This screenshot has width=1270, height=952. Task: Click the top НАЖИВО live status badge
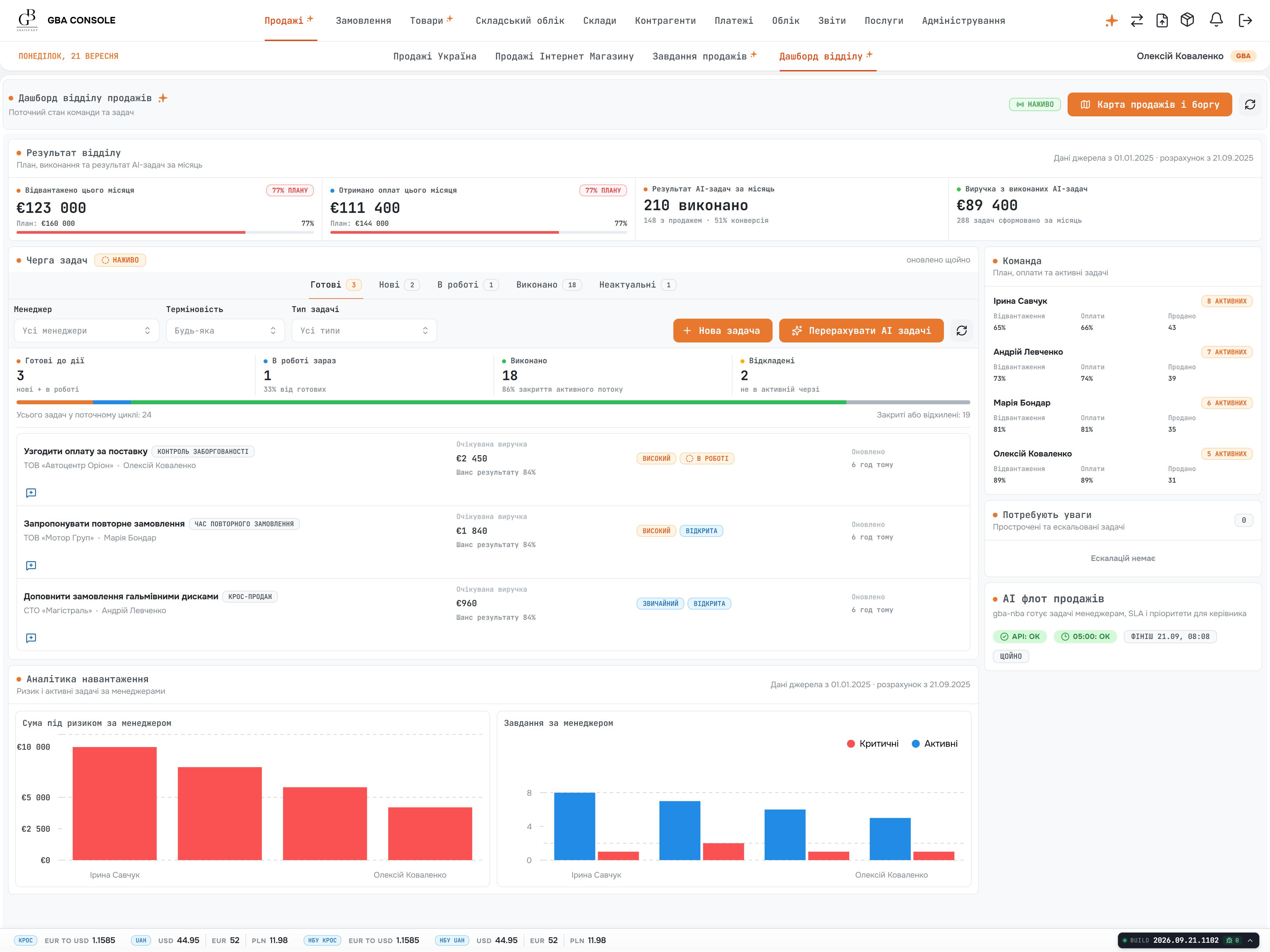1035,104
